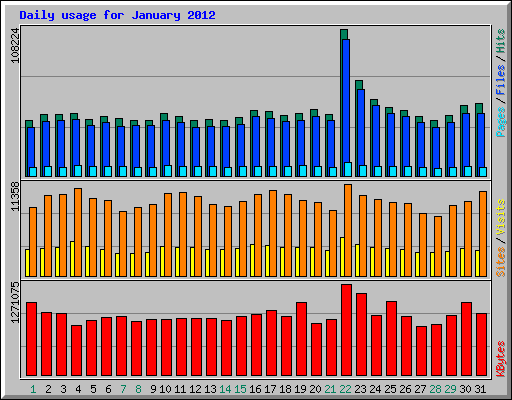The width and height of the screenshot is (512, 400).
Task: Click day 7 on the date axis
Action: (x=123, y=389)
